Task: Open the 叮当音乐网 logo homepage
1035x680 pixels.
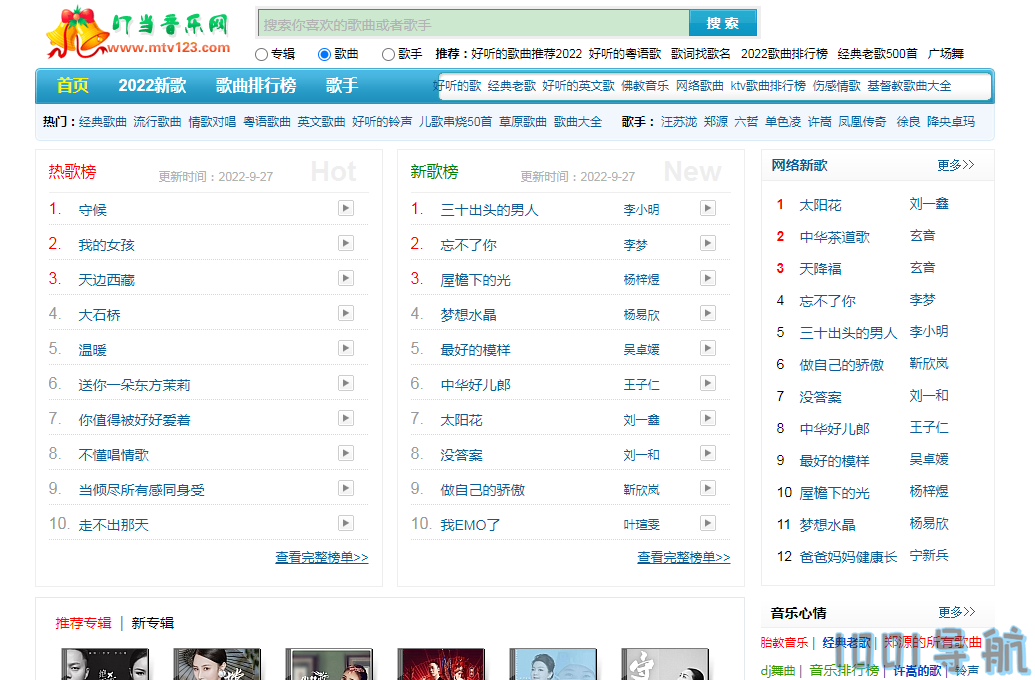Action: 138,33
